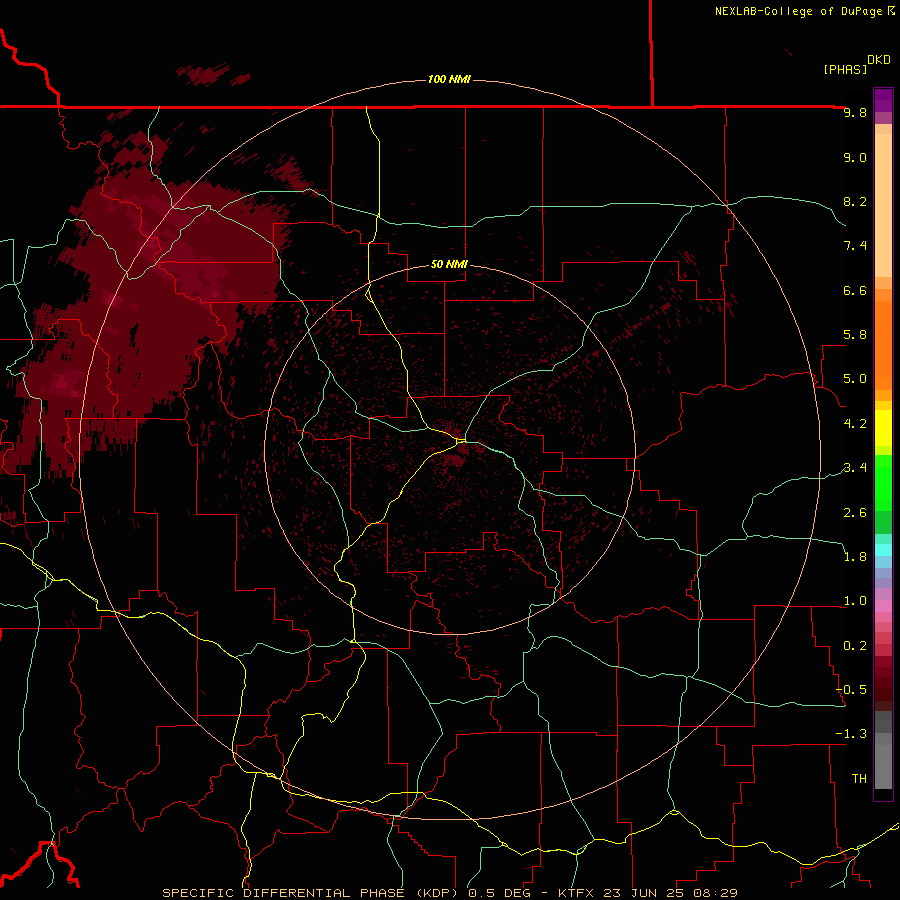Click the 3.4 scale value
The height and width of the screenshot is (900, 900).
coord(855,468)
